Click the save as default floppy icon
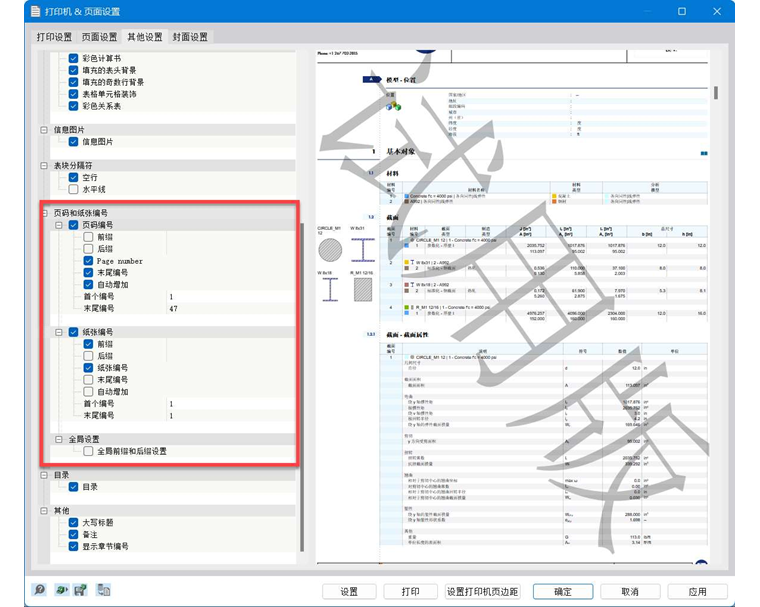 (x=80, y=590)
